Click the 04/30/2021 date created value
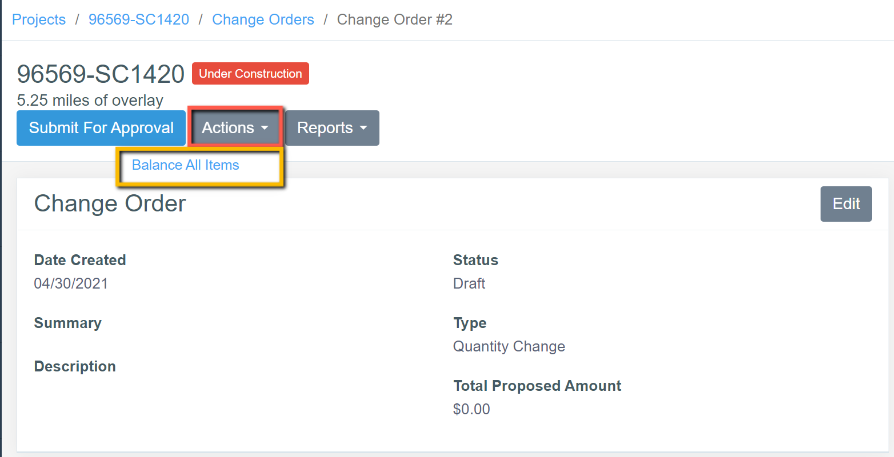894x457 pixels. 71,283
